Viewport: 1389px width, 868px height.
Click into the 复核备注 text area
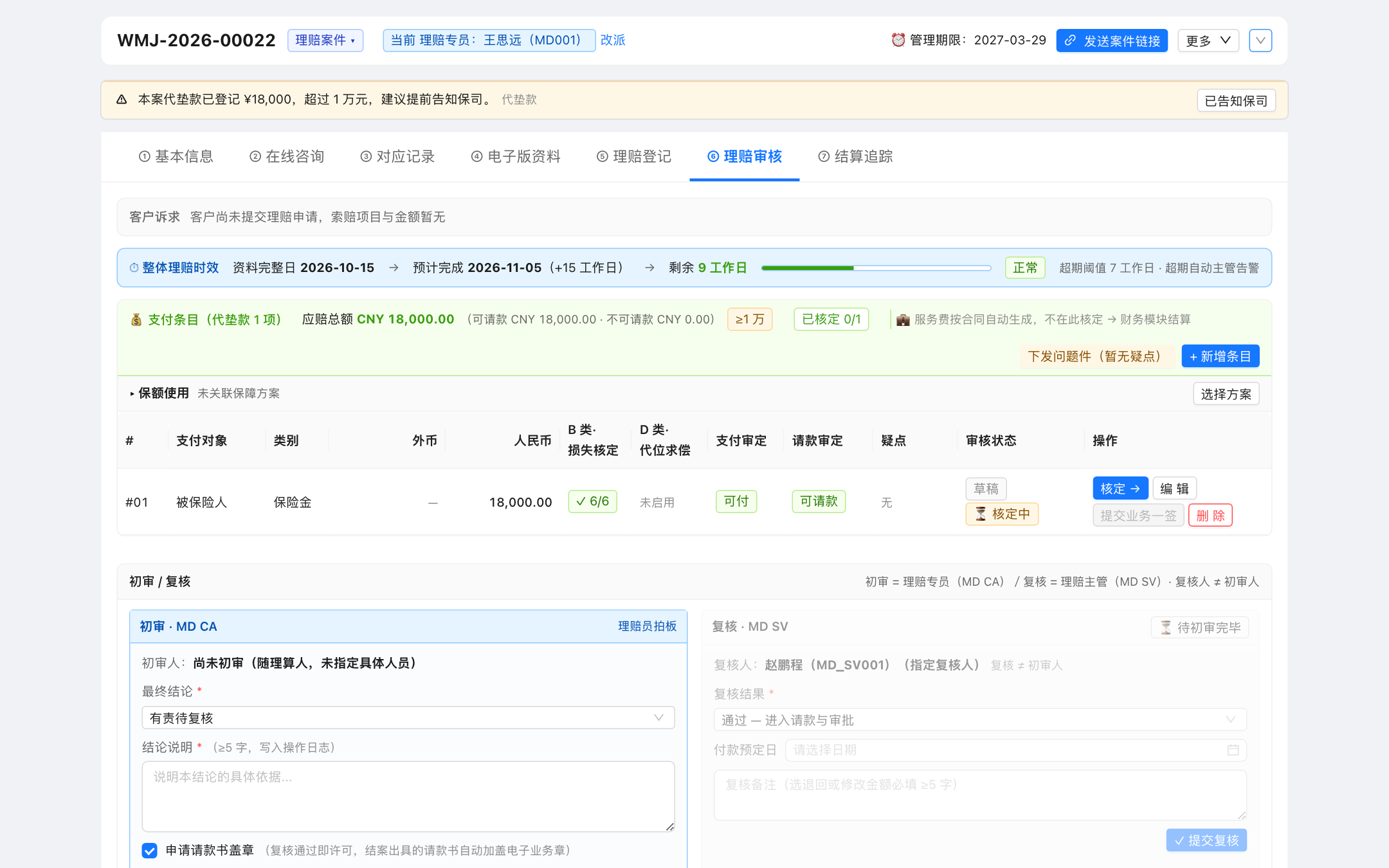pyautogui.click(x=980, y=795)
